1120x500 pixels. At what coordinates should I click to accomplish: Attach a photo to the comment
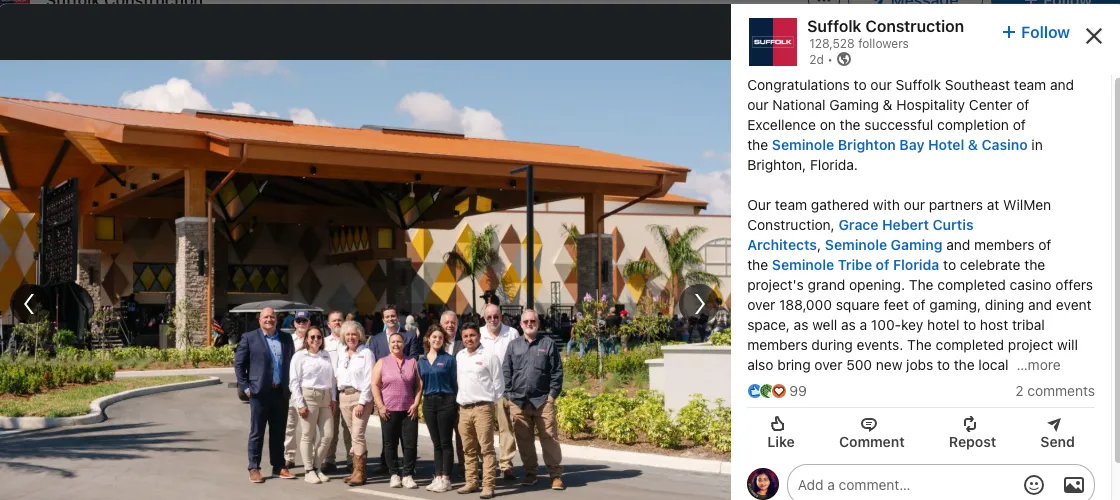click(x=1073, y=484)
